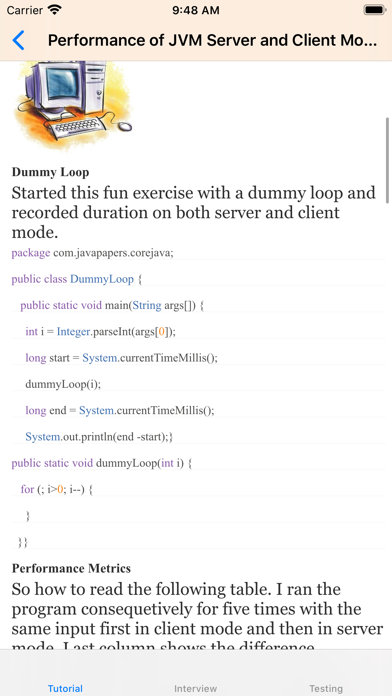
Task: Click the battery icon in status bar
Action: (x=375, y=10)
